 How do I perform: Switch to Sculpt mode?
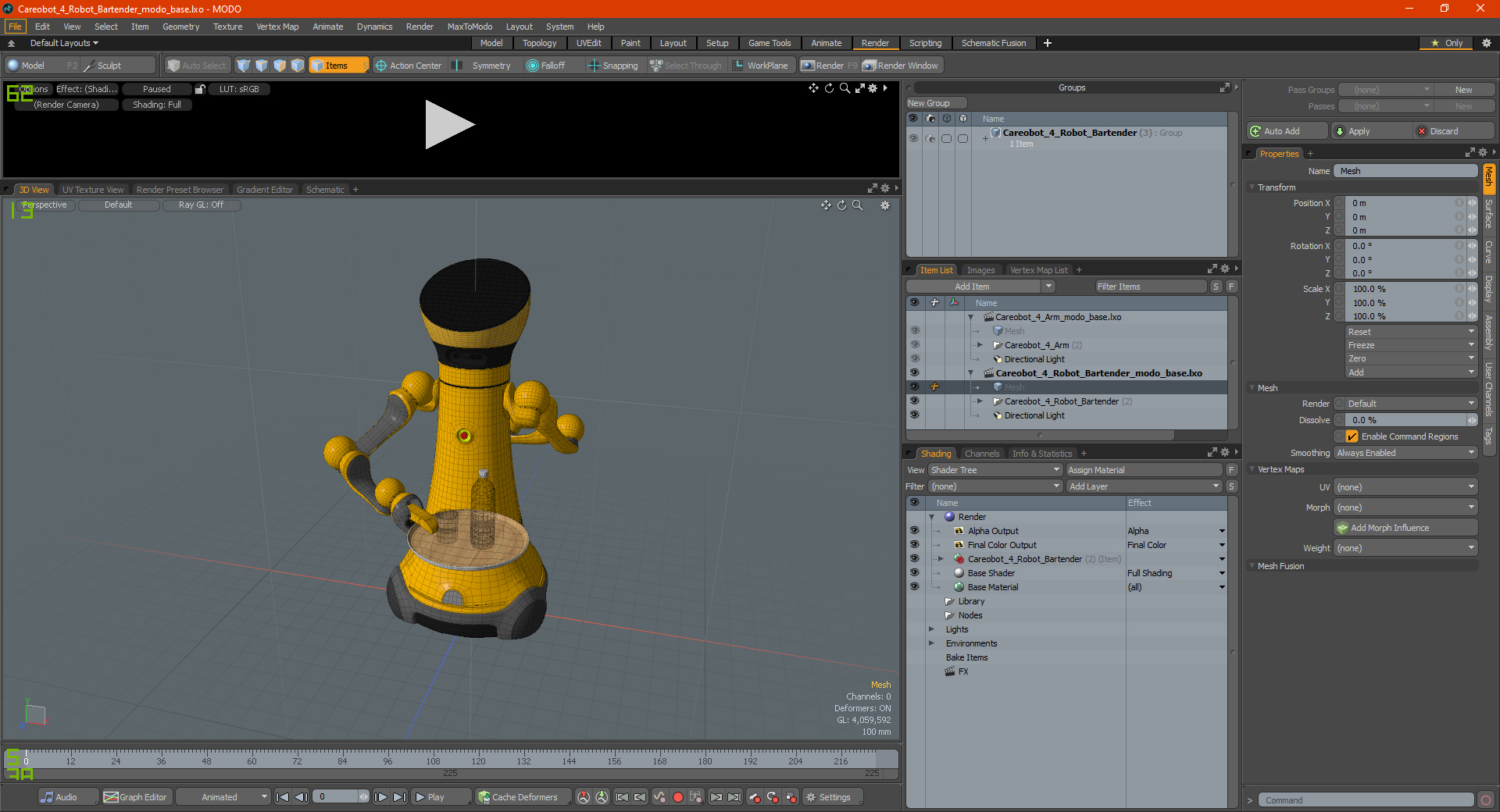tap(118, 66)
